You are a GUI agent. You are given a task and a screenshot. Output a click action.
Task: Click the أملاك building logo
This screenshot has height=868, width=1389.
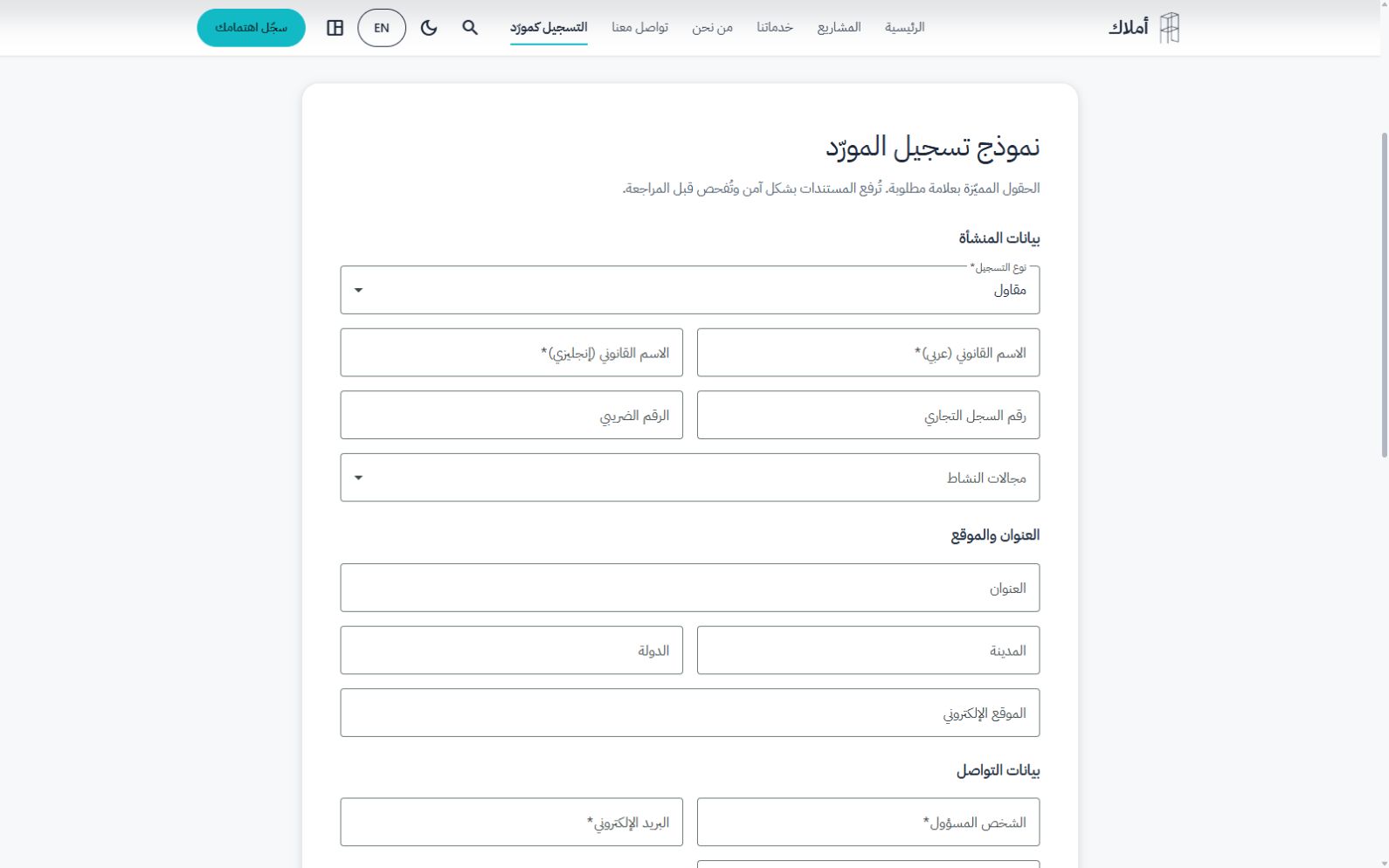(x=1170, y=28)
